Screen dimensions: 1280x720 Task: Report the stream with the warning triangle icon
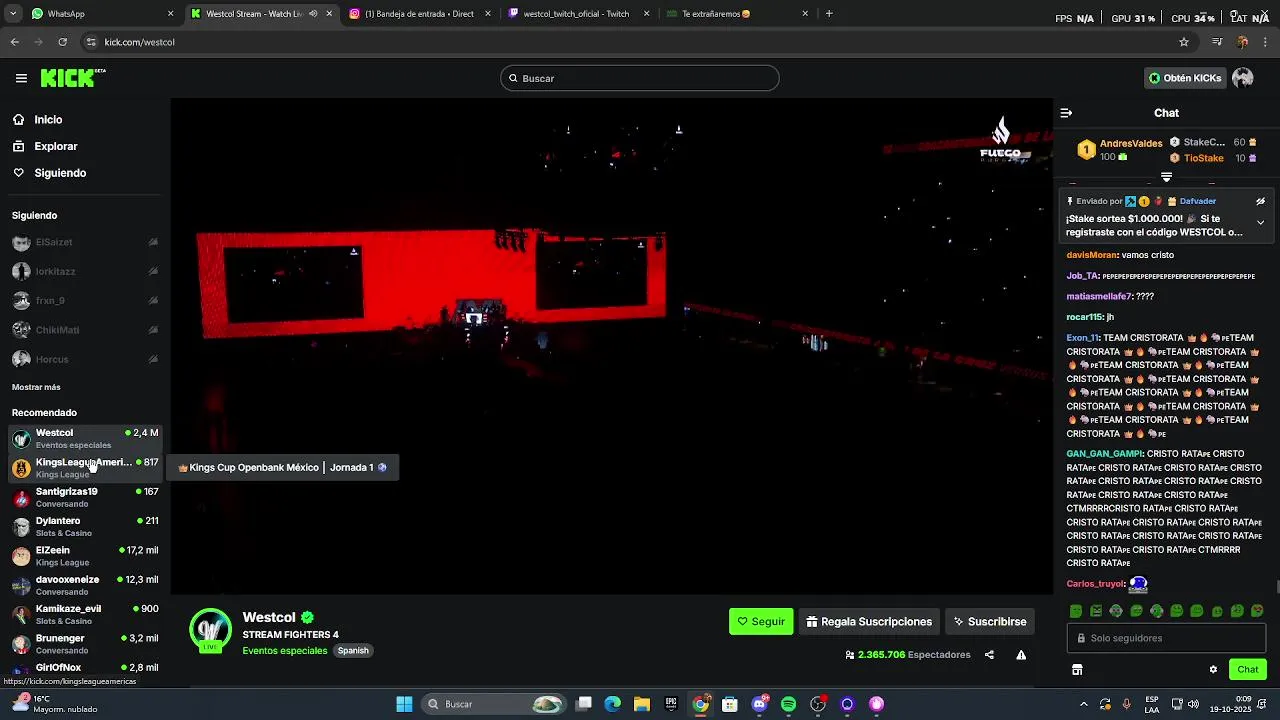coord(1021,655)
